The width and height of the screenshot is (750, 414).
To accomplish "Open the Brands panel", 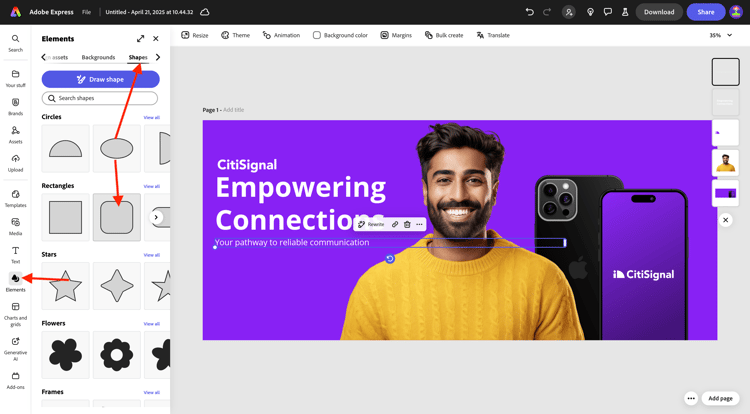I will pyautogui.click(x=15, y=107).
